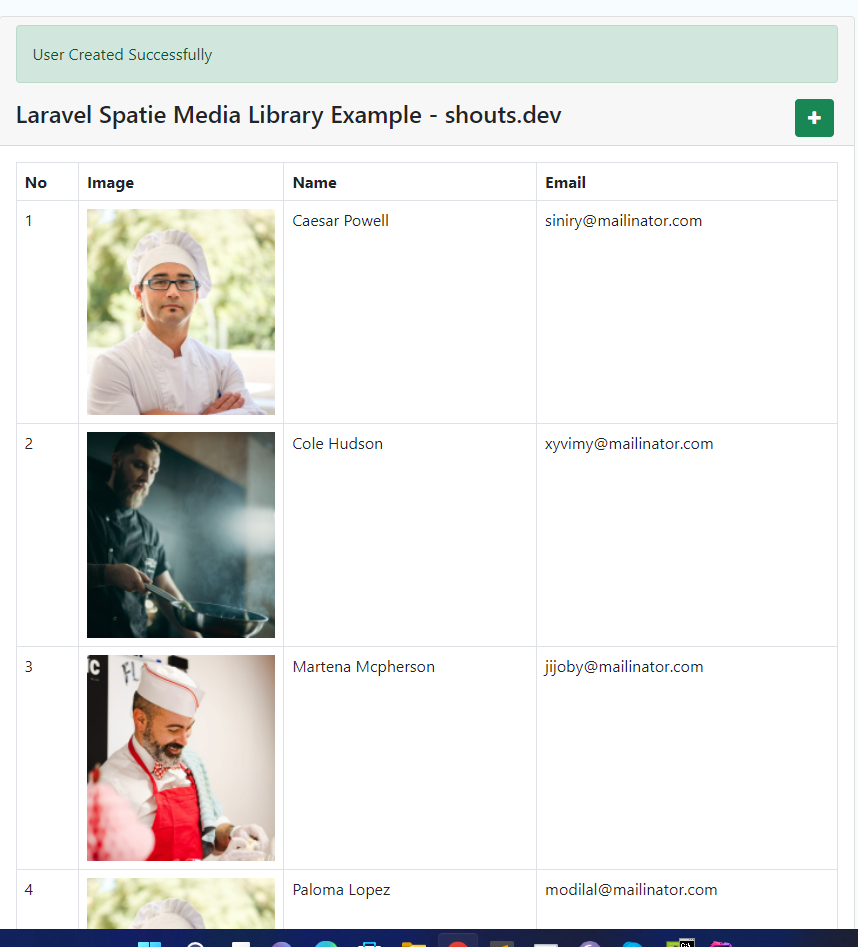
Task: Select the name Martena Mcpherson
Action: (x=363, y=667)
